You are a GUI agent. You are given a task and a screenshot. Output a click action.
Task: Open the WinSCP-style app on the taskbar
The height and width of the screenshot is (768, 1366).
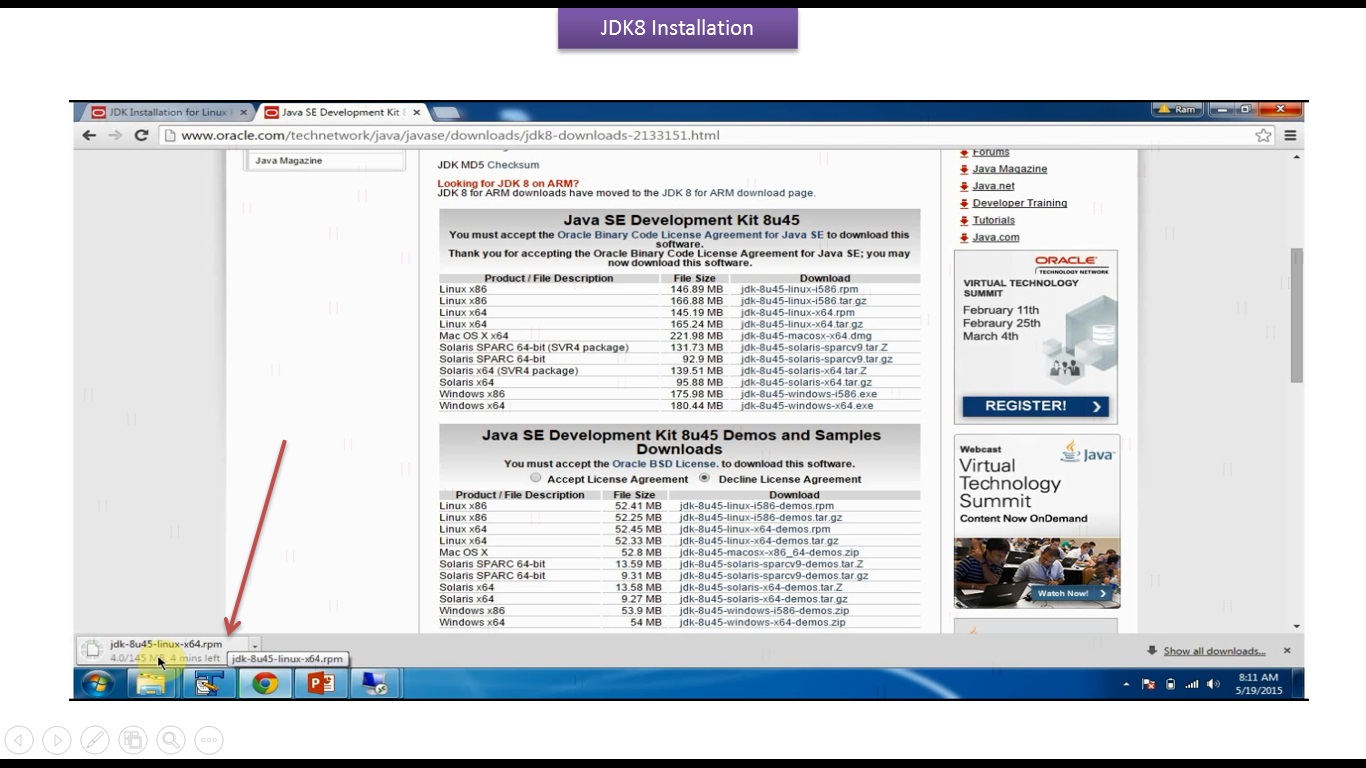[208, 683]
